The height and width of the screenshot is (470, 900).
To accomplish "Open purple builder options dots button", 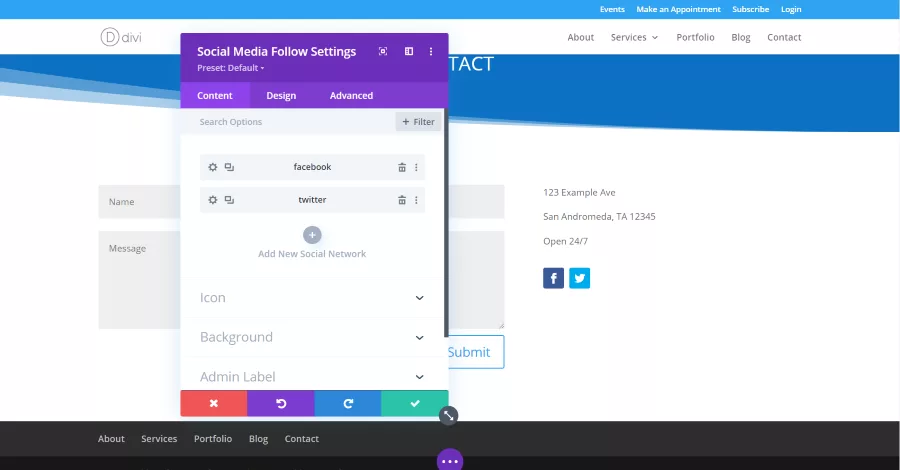I will [x=450, y=460].
